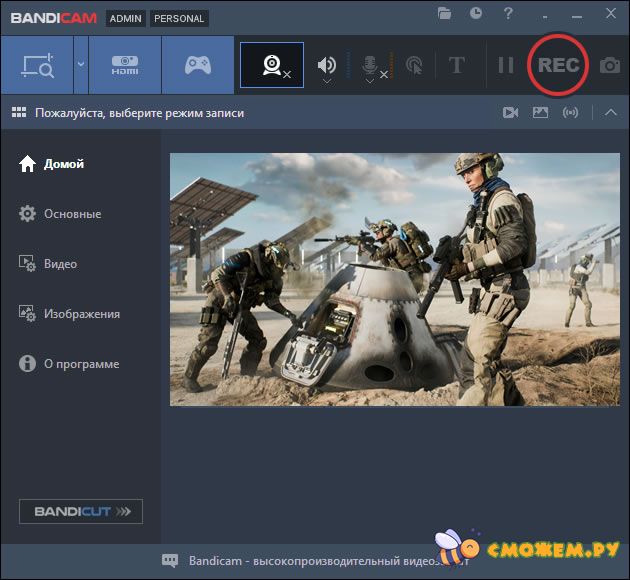Open the output folder icon
The image size is (630, 580).
(445, 14)
